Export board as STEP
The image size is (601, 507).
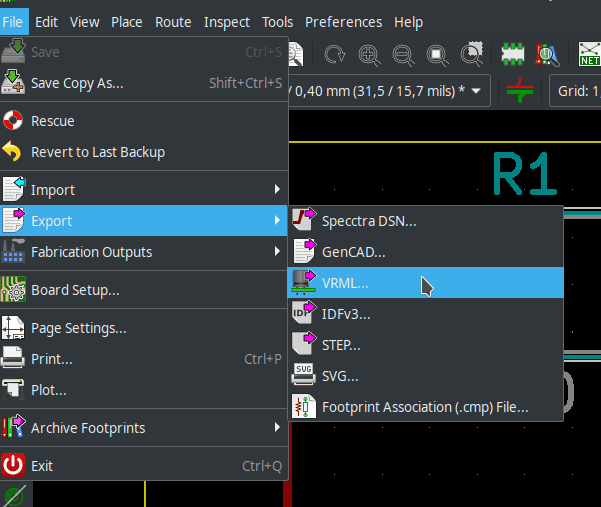[x=425, y=345]
